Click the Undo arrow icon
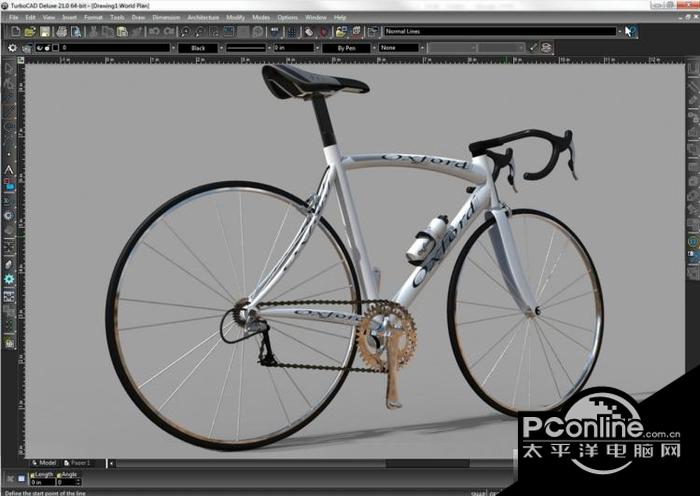The height and width of the screenshot is (496, 700). (x=154, y=31)
